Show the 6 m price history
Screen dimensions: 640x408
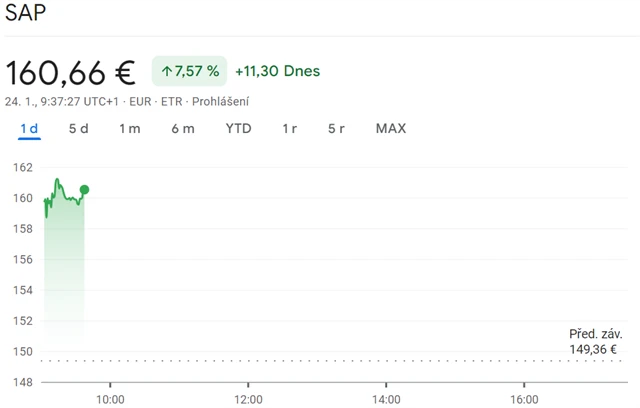tap(183, 129)
